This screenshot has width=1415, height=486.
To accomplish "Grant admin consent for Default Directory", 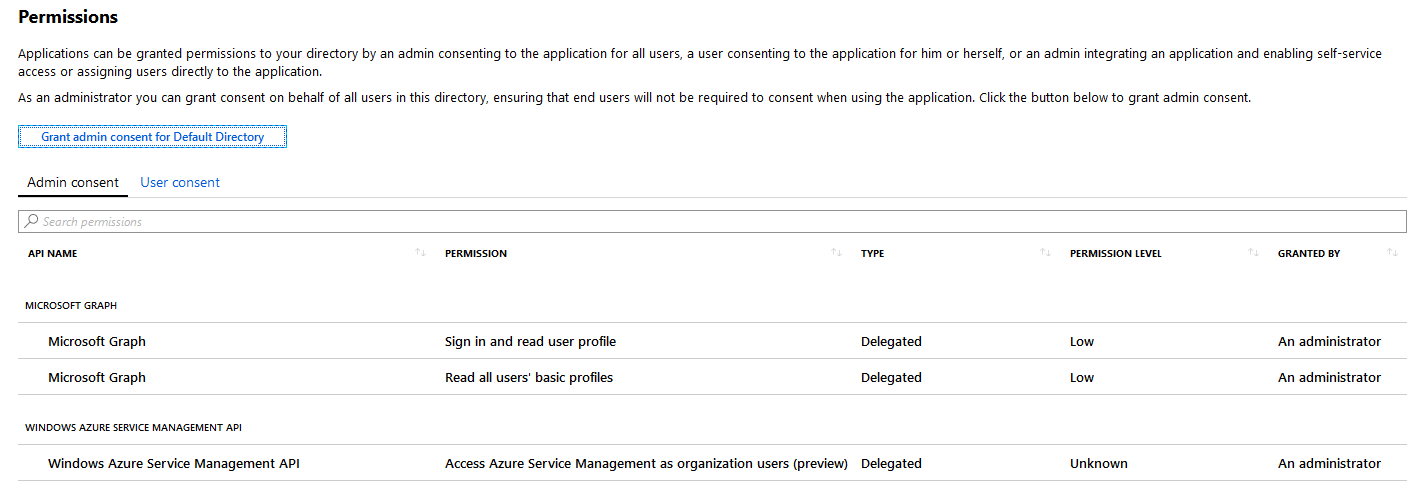I will pyautogui.click(x=152, y=136).
